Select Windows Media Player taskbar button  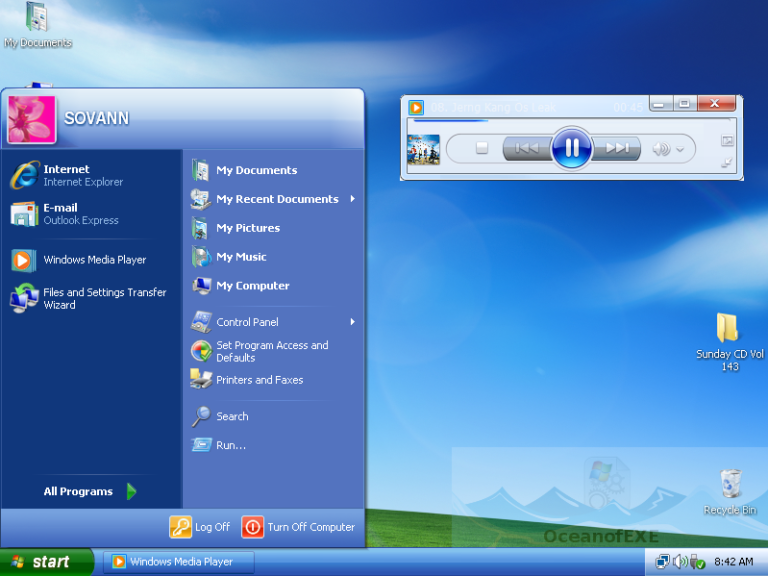pos(179,562)
